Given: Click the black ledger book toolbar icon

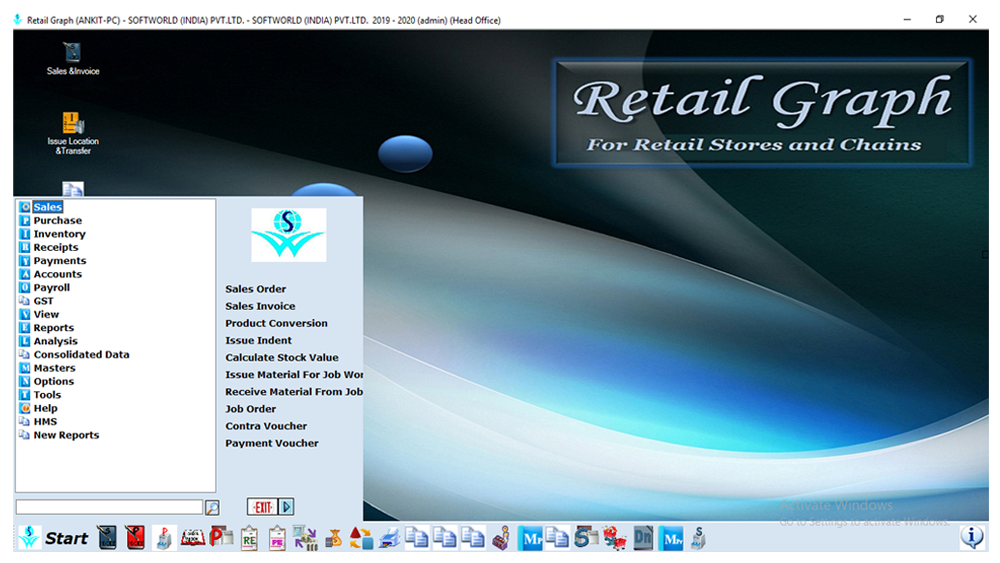Looking at the screenshot, I should point(107,538).
